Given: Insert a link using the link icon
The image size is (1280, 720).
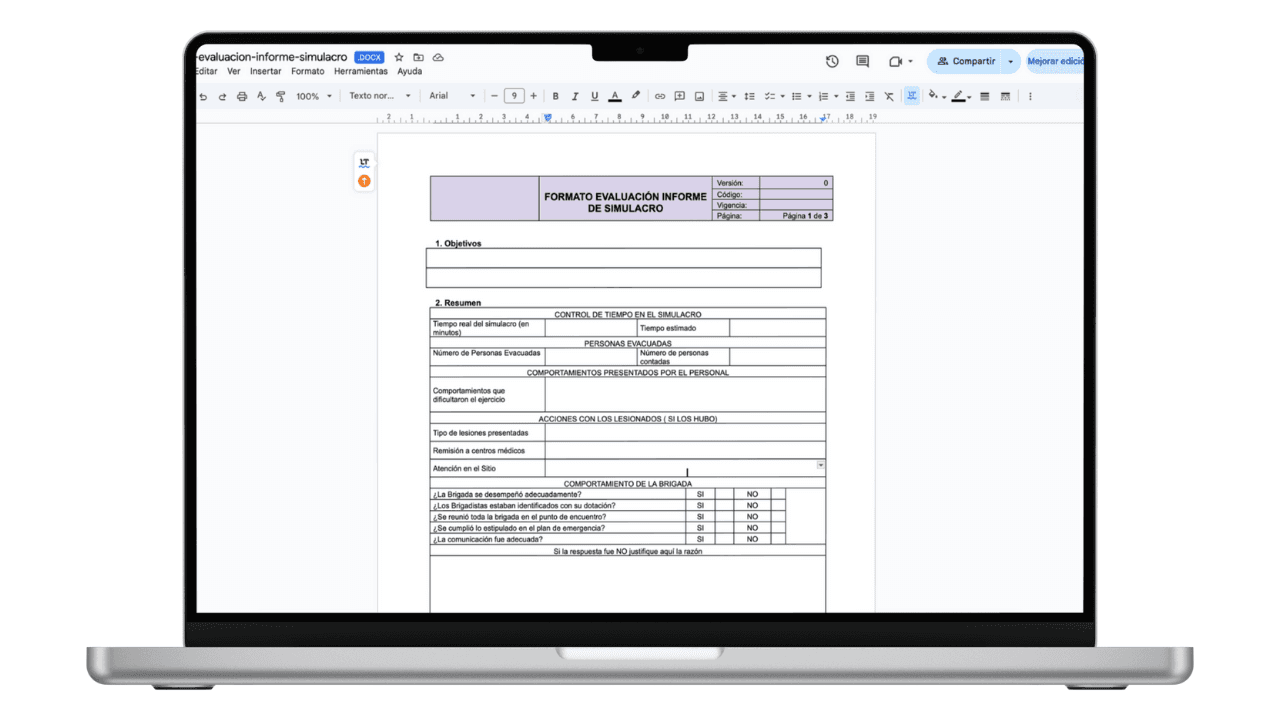Looking at the screenshot, I should point(659,96).
